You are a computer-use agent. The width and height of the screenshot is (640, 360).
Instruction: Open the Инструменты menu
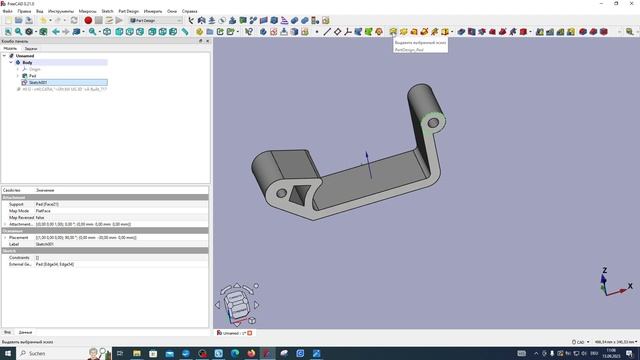coord(61,11)
